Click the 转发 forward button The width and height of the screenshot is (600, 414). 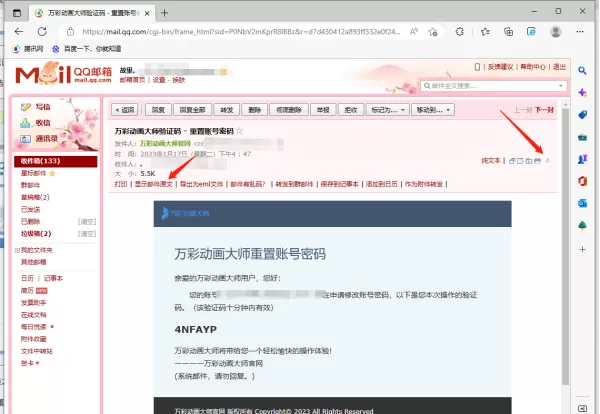click(x=227, y=110)
